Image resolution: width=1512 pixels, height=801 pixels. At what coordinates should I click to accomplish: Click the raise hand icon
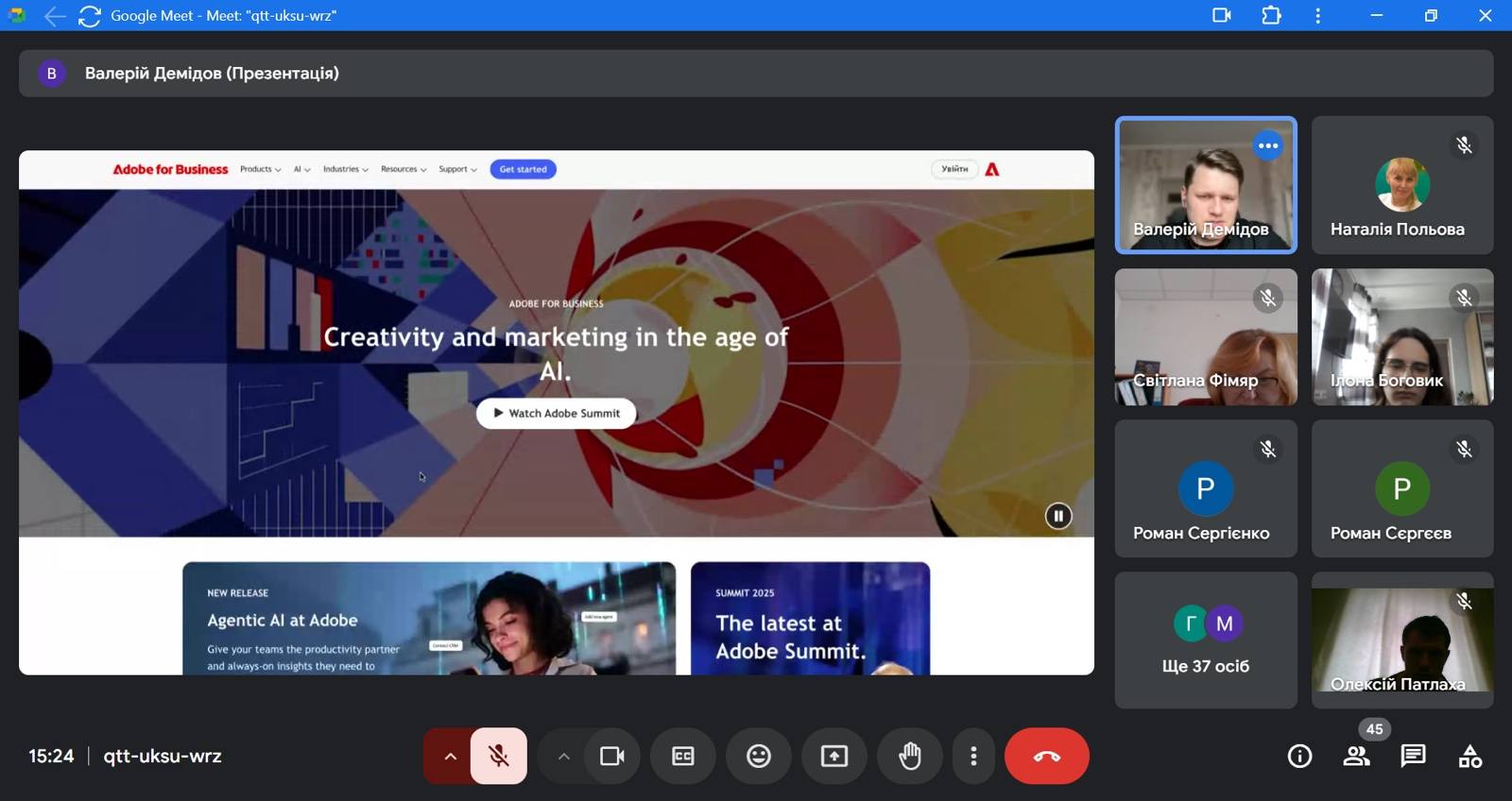coord(909,756)
